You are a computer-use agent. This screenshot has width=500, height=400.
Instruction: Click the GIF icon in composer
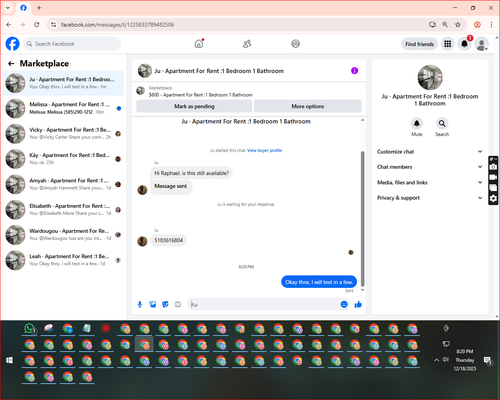178,304
